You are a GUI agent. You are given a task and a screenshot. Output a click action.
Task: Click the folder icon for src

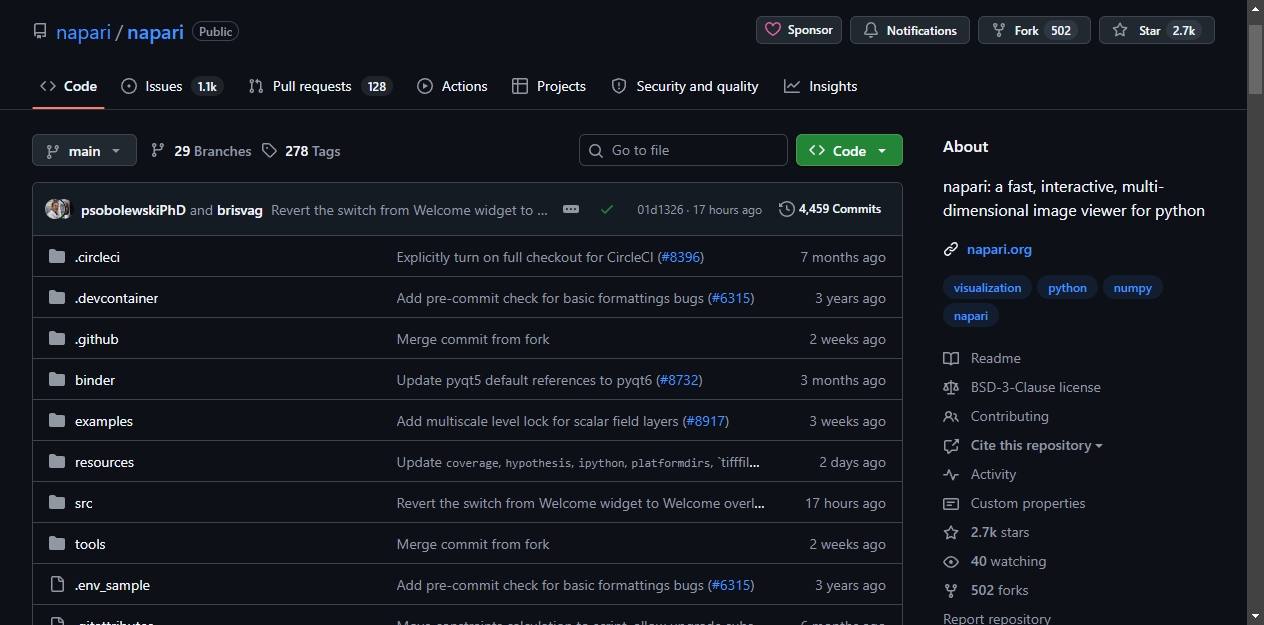[x=57, y=503]
